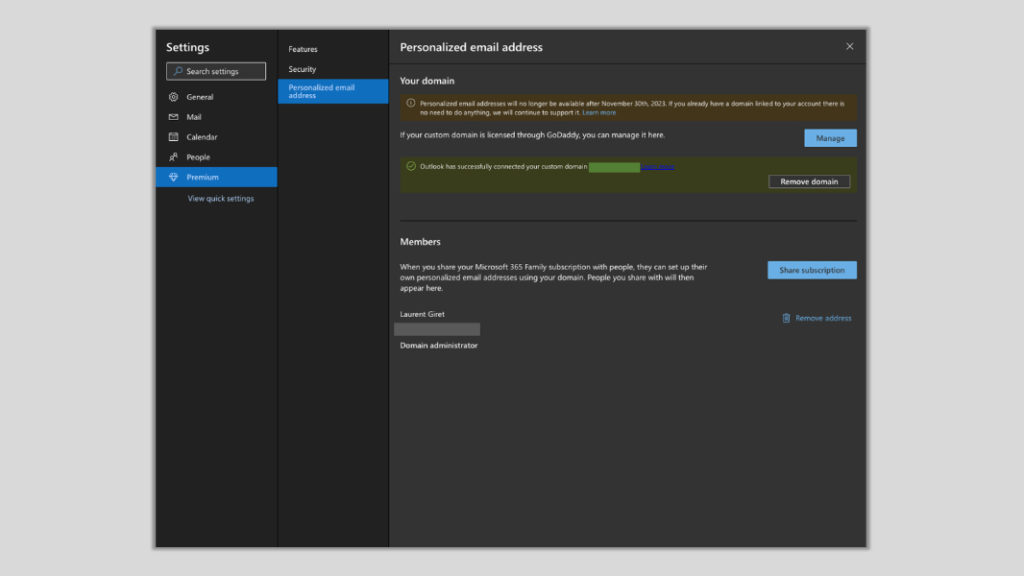This screenshot has width=1024, height=576.
Task: Select the Laurent Giret member entry
Action: tap(422, 314)
